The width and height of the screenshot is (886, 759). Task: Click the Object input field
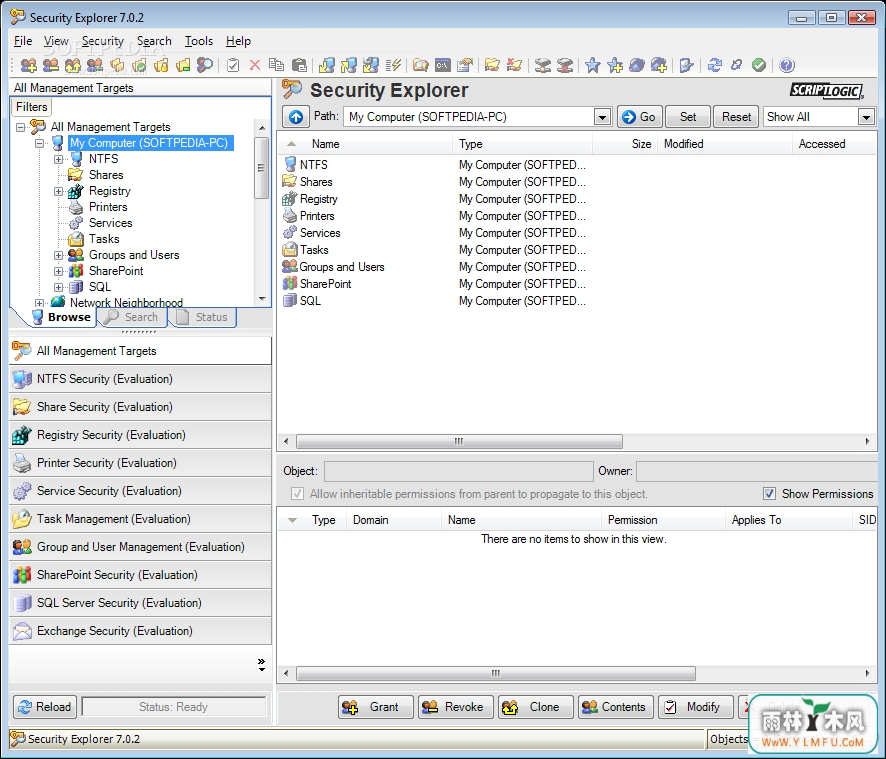click(x=458, y=471)
